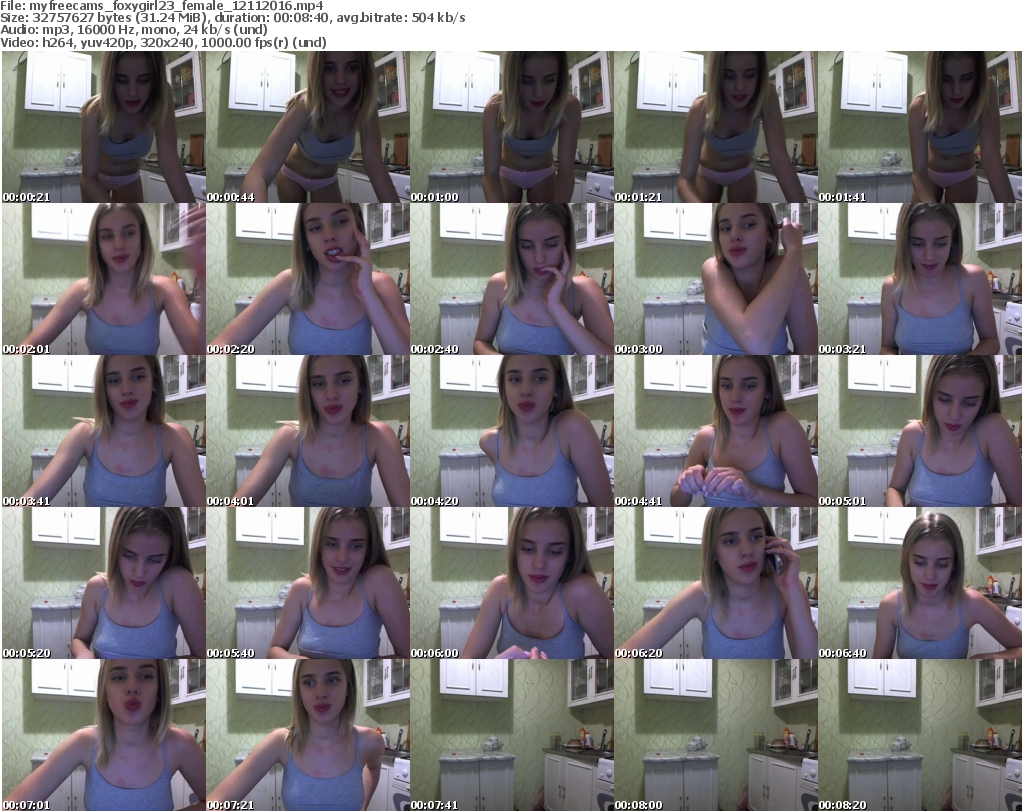This screenshot has height=811, width=1024.
Task: Open the frame at 00:02:40
Action: tap(511, 279)
